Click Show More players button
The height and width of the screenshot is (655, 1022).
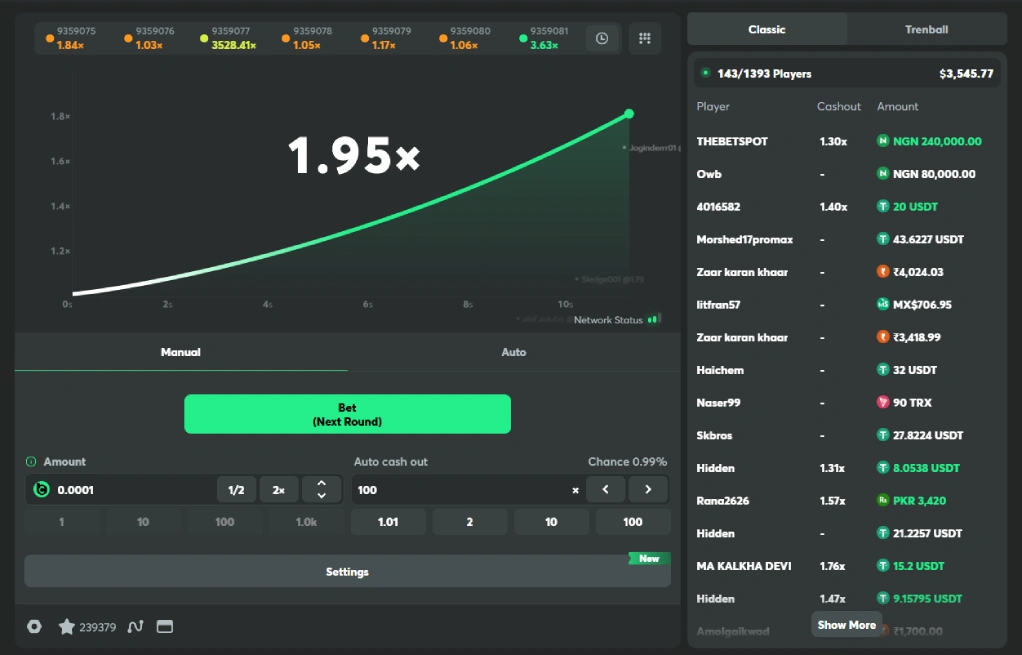(x=847, y=624)
